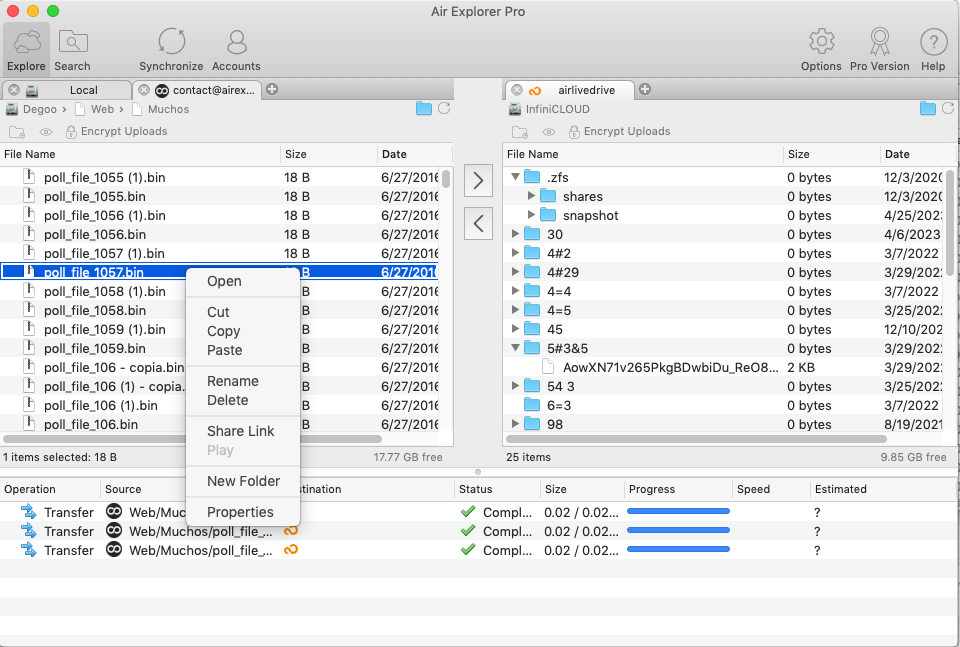Choose New Folder from the context menu
Image resolution: width=960 pixels, height=647 pixels.
(x=244, y=481)
